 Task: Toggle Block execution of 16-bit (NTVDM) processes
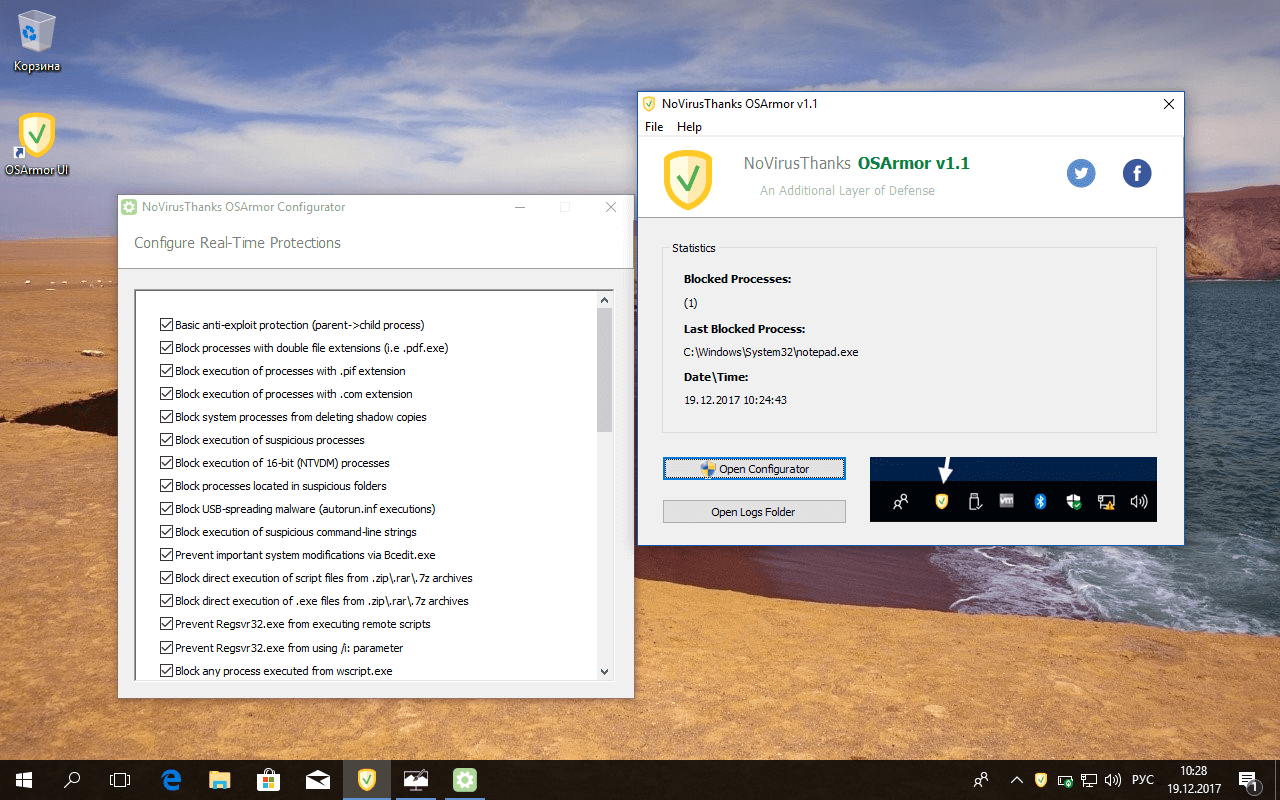tap(167, 463)
